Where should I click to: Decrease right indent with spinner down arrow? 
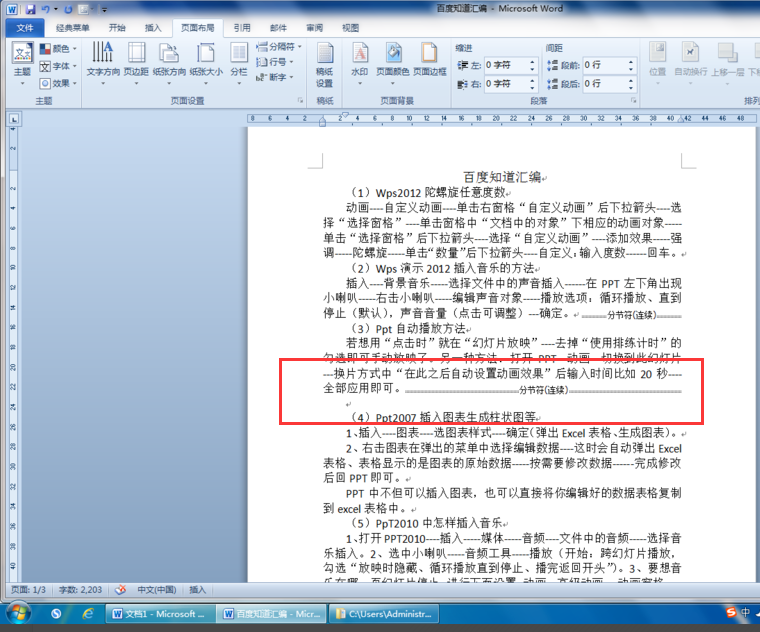532,88
